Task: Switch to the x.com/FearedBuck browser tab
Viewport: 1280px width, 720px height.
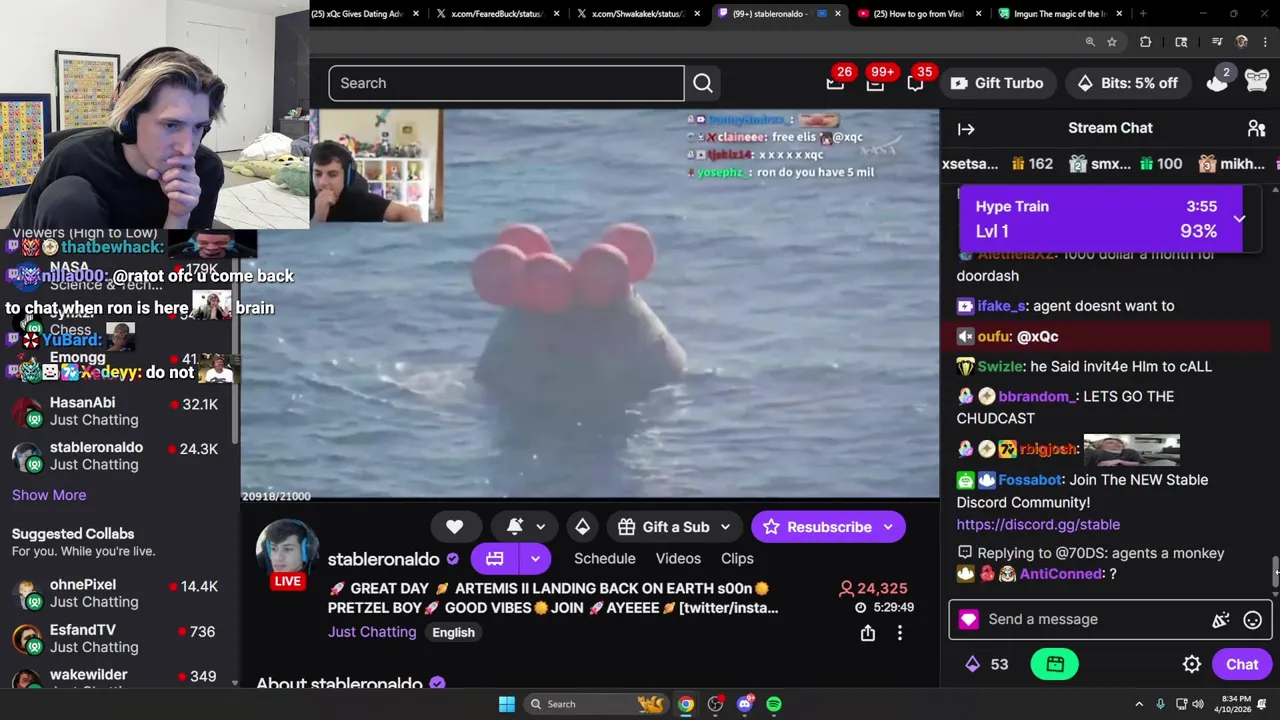Action: pos(497,14)
